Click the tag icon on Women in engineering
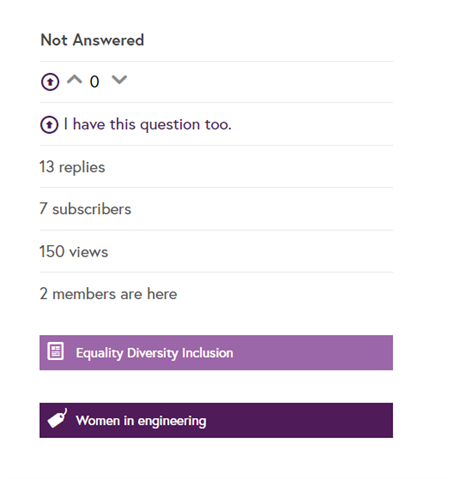453x479 pixels. tap(57, 418)
